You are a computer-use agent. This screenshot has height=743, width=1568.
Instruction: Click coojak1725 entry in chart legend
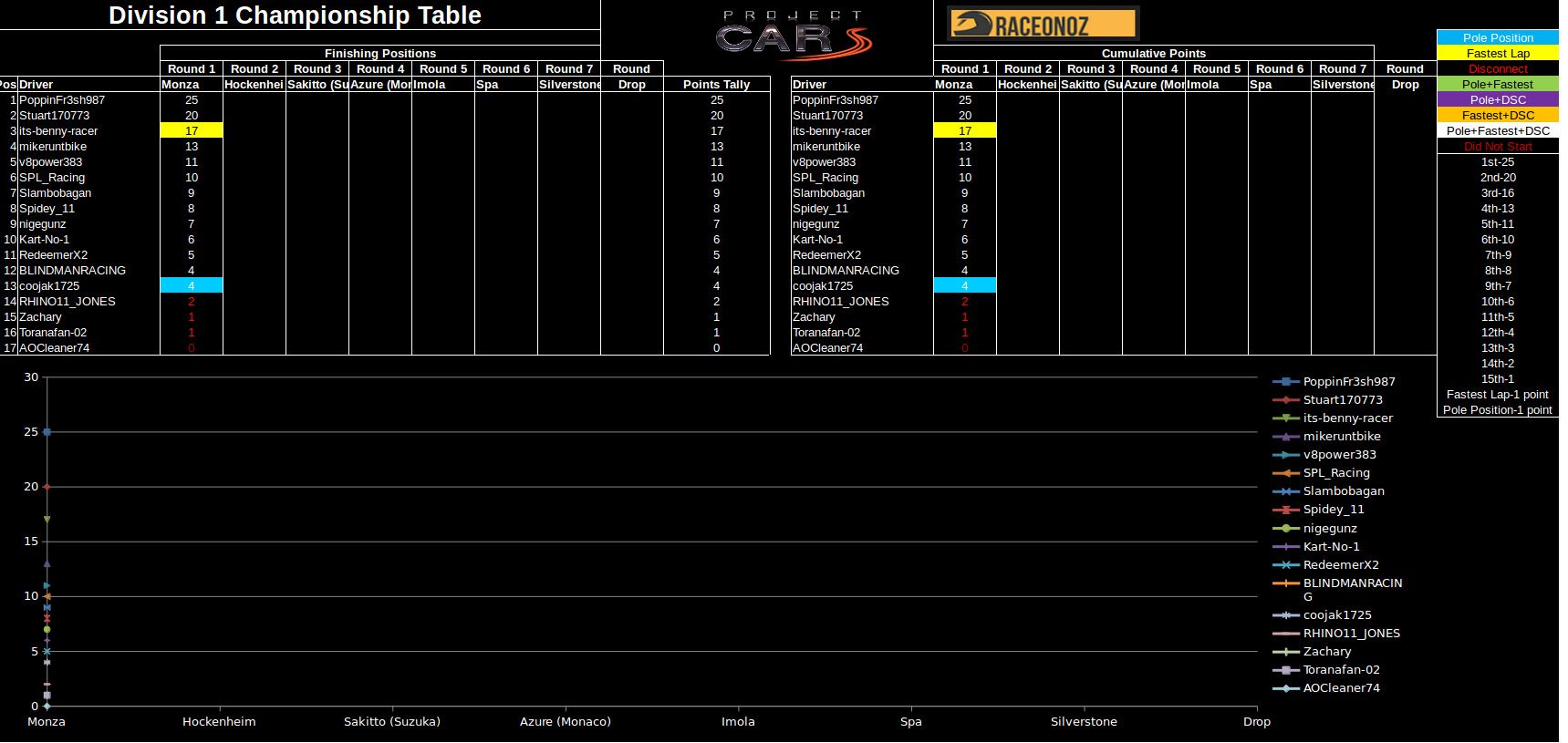(x=1322, y=614)
